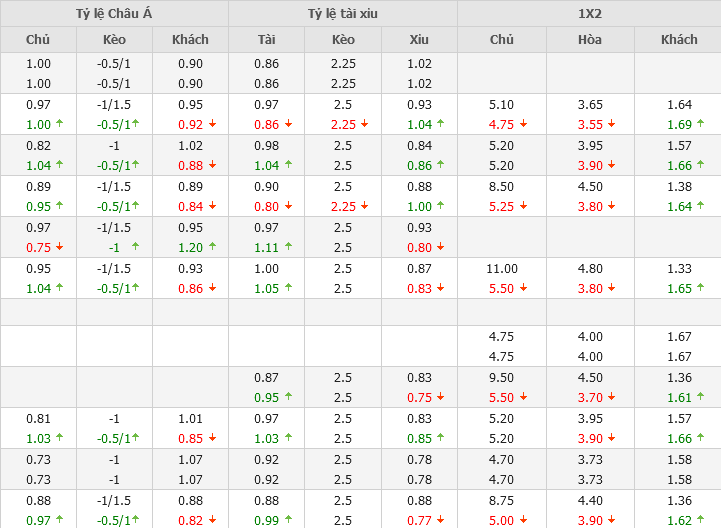Image resolution: width=721 pixels, height=528 pixels.
Task: Click the 3.65 draw odds value
Action: tap(590, 104)
